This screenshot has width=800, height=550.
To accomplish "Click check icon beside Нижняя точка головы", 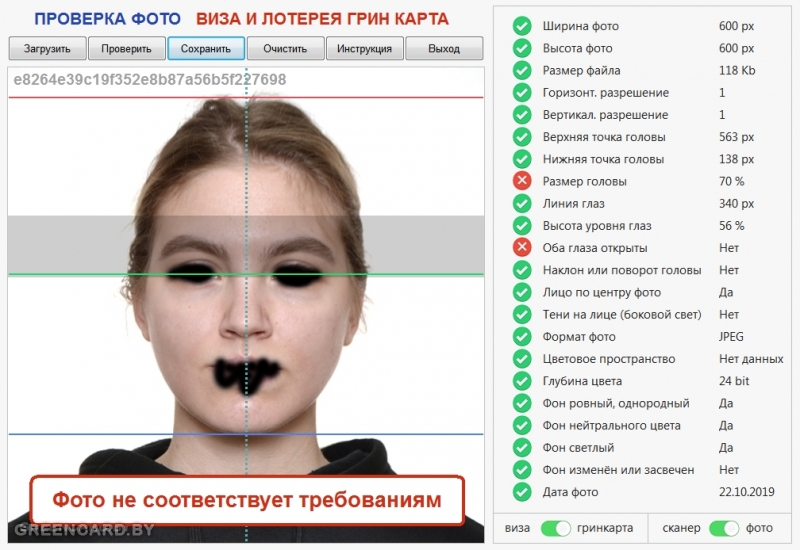I will [522, 159].
